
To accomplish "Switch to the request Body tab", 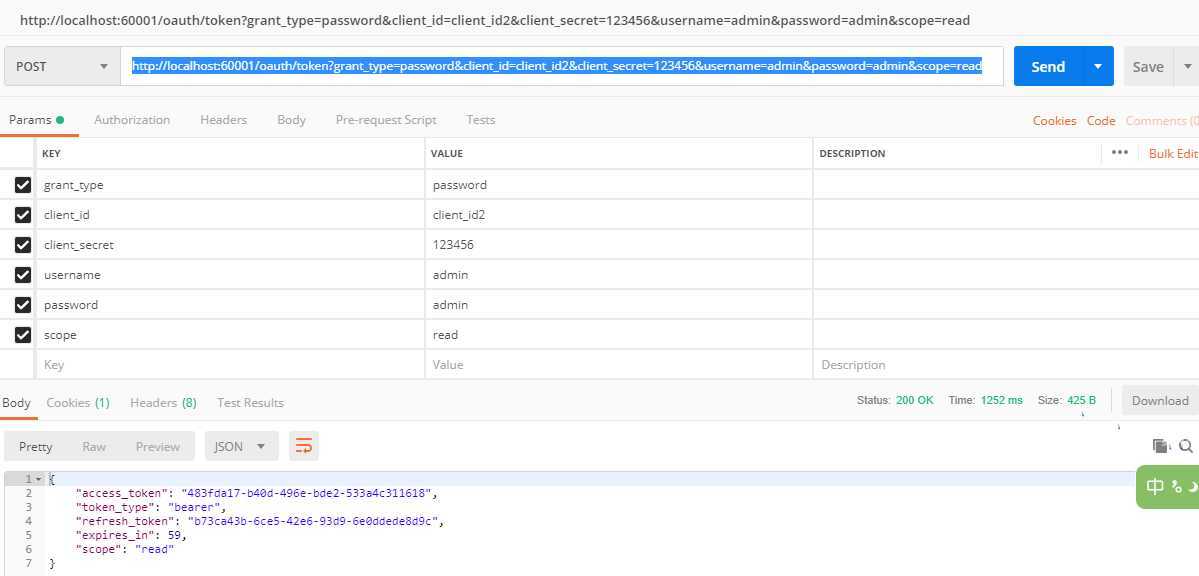I will [291, 119].
